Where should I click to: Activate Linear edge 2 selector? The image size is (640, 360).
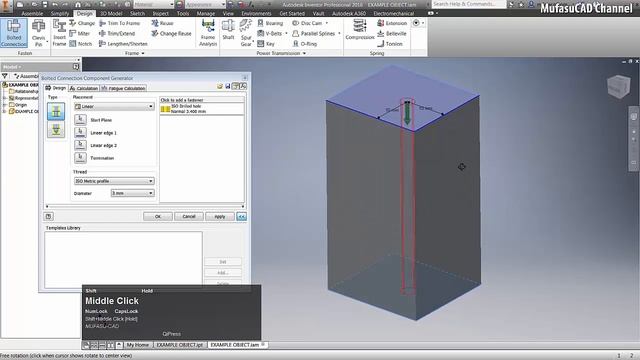tap(80, 145)
